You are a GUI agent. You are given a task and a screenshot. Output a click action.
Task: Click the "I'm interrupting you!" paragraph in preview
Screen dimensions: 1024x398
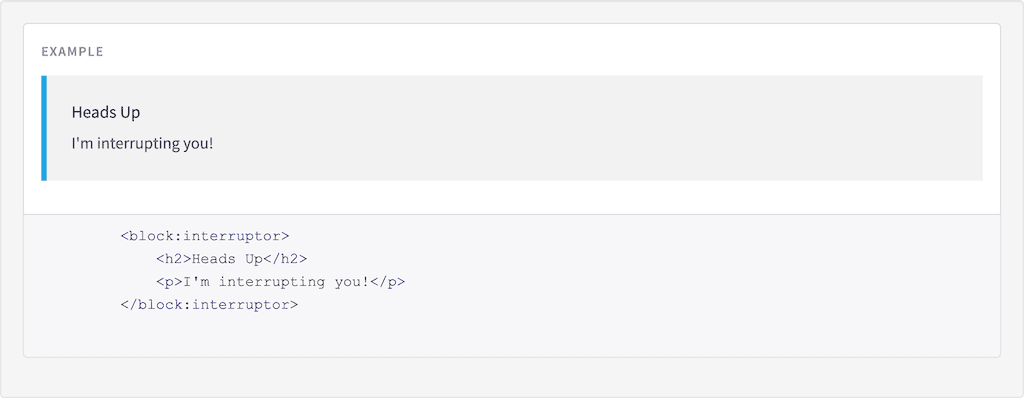tap(142, 143)
